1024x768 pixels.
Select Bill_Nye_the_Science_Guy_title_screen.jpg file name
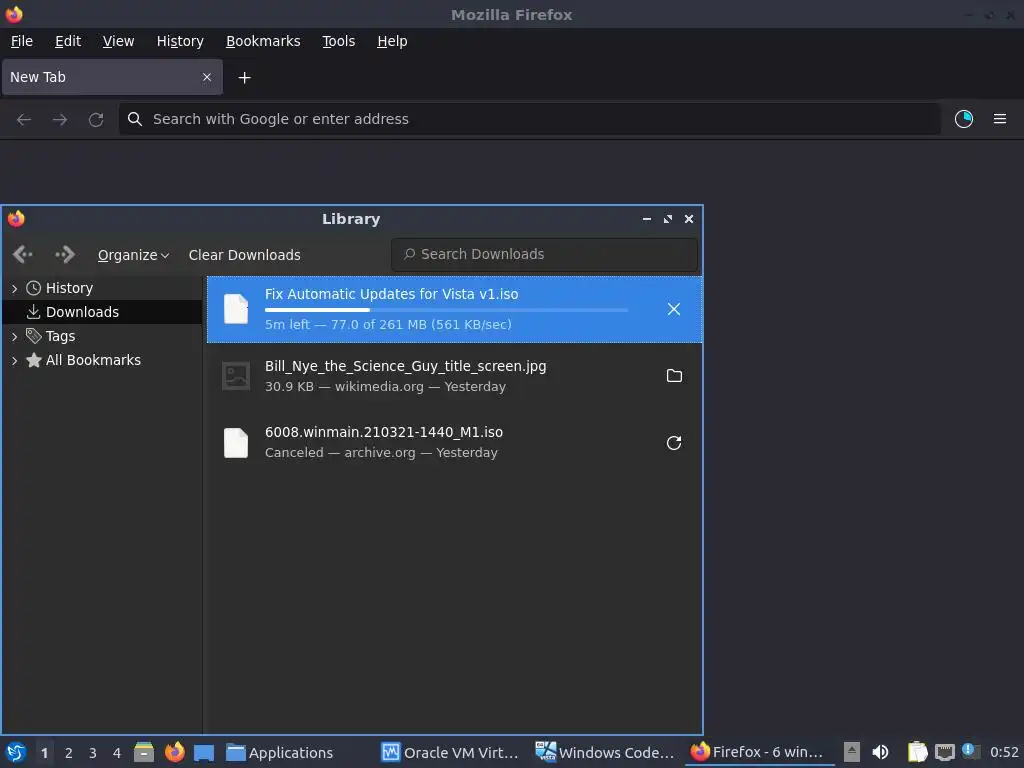pyautogui.click(x=406, y=366)
